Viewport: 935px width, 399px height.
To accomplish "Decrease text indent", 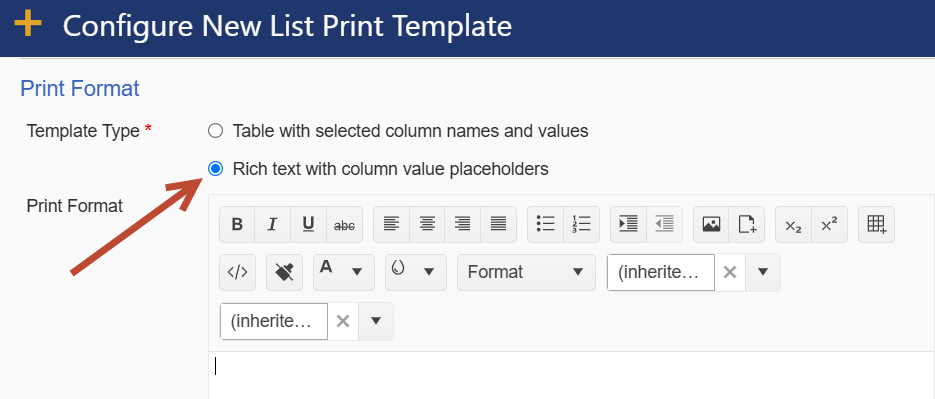I will 664,224.
